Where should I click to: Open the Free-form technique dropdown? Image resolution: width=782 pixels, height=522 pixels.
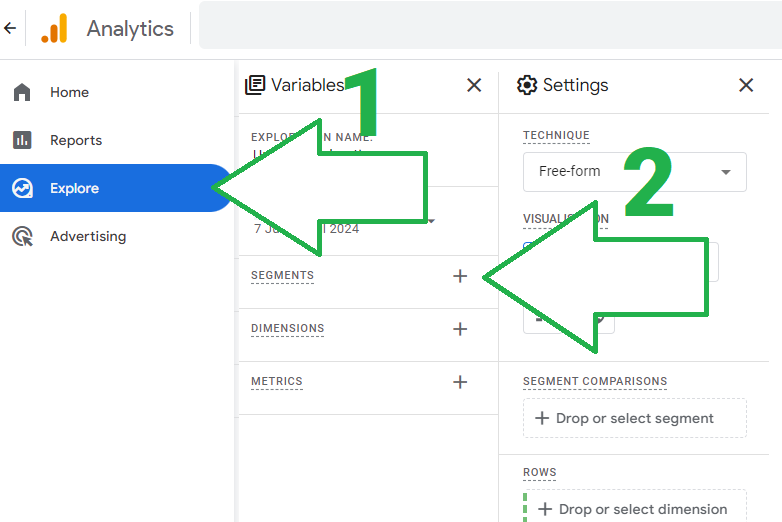[x=634, y=172]
